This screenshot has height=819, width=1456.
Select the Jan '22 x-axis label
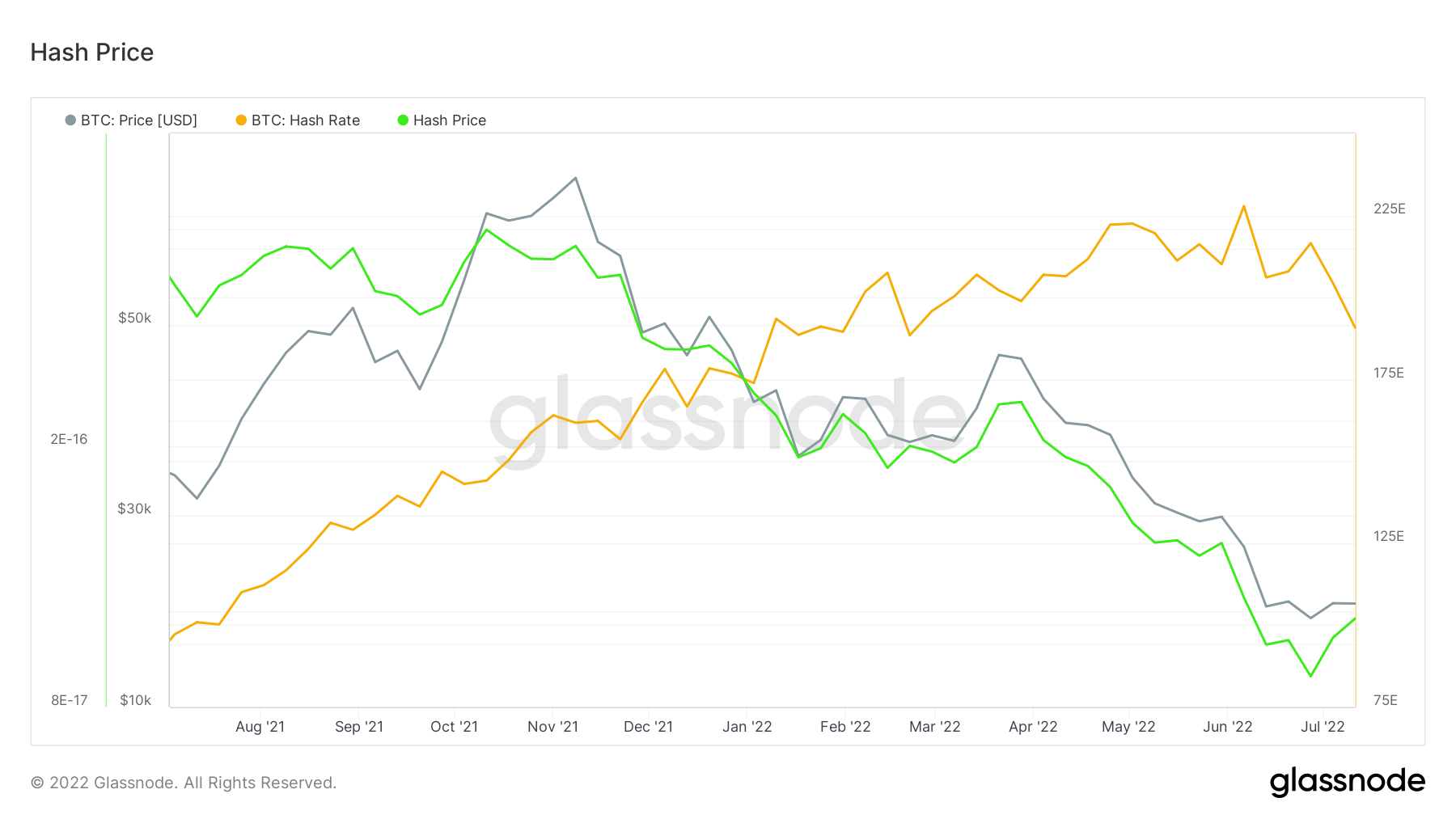tap(747, 727)
